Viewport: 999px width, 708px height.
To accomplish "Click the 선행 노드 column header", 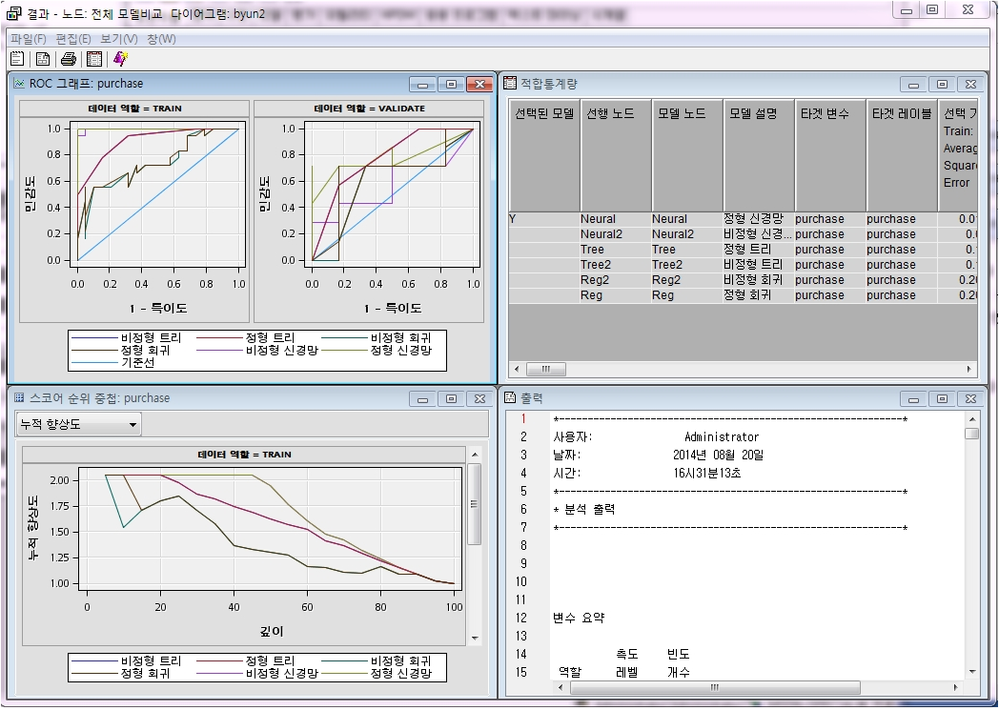I will [615, 115].
